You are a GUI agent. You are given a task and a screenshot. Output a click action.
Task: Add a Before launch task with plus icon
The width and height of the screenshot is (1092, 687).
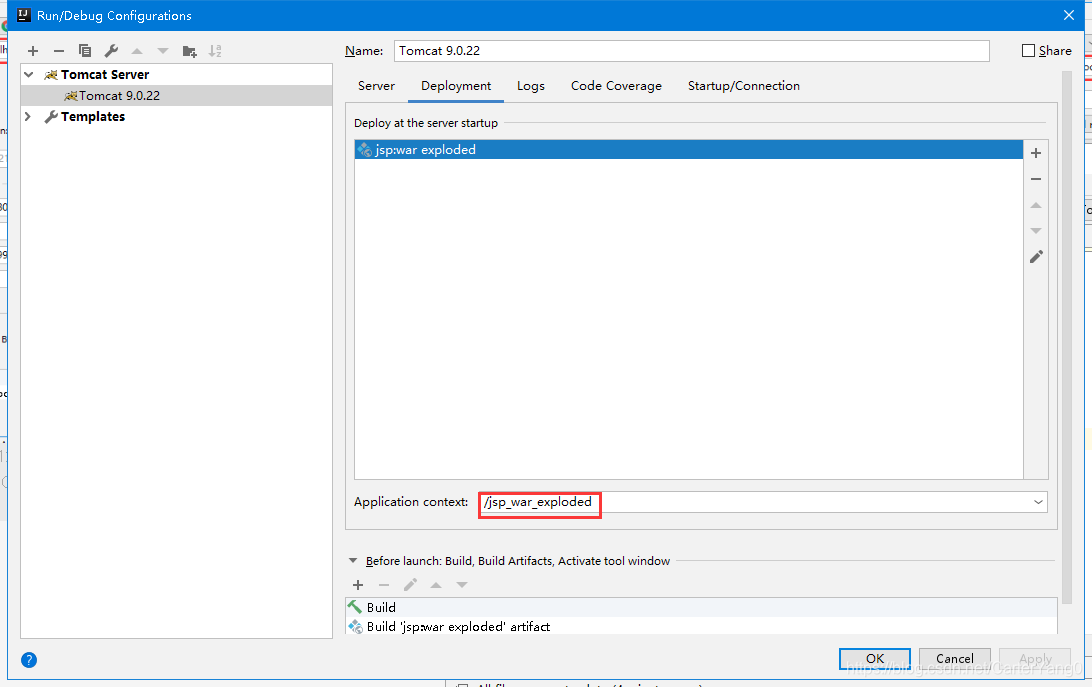pyautogui.click(x=358, y=585)
